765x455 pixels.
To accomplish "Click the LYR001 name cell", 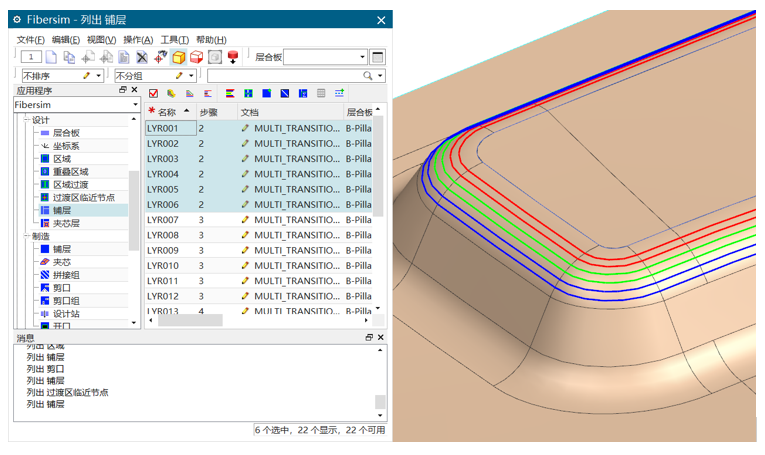I will click(x=171, y=128).
